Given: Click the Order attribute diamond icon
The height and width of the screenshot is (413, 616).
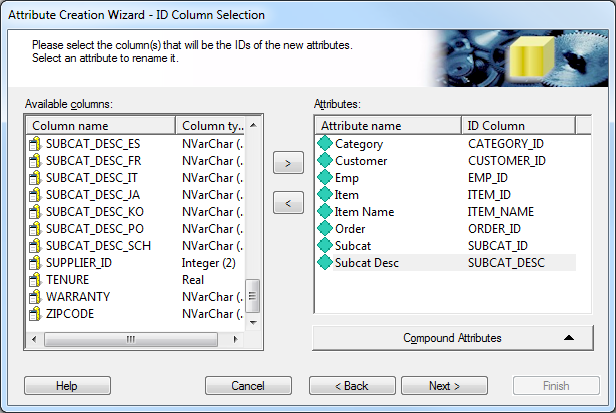Looking at the screenshot, I should click(325, 229).
